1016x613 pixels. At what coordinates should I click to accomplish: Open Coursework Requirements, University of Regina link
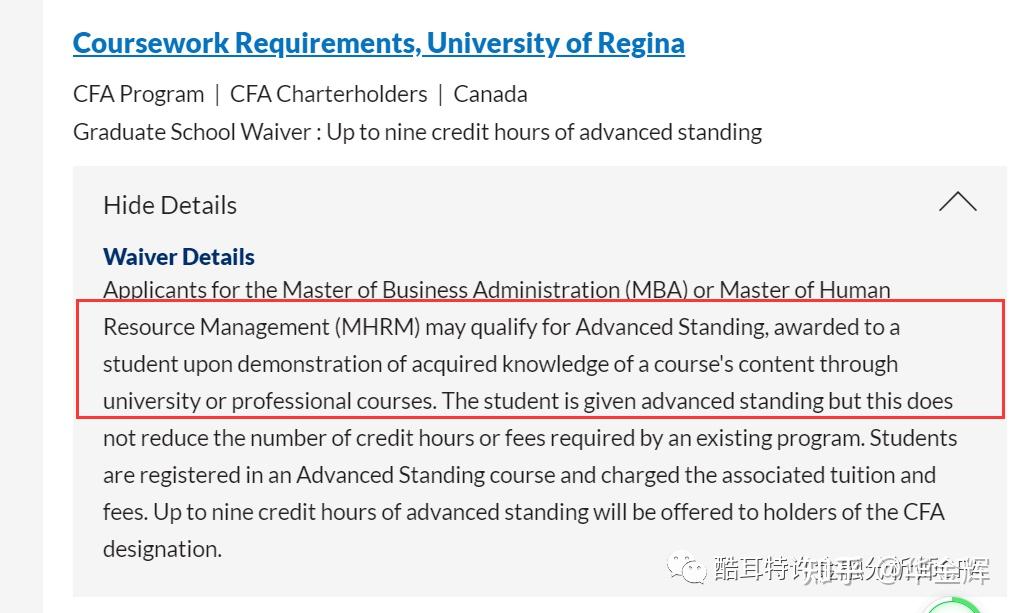coord(378,43)
